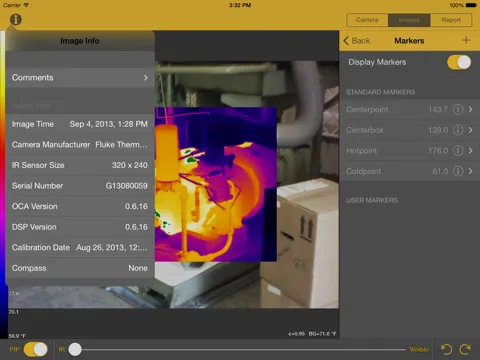This screenshot has width=480, height=360.
Task: Tap the 59.9 °F scale minimum label
Action: (17, 336)
